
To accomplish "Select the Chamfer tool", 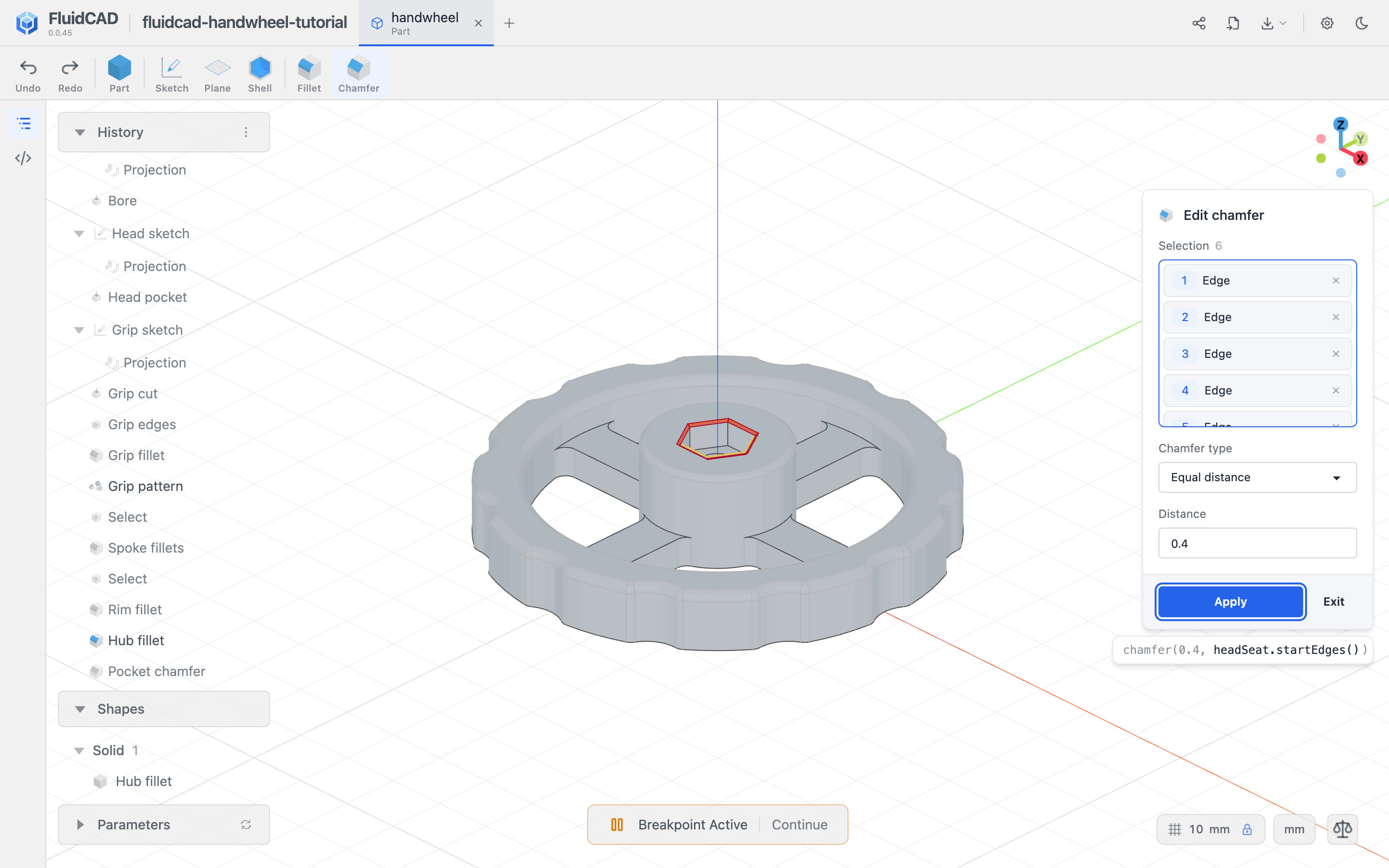I will point(359,75).
